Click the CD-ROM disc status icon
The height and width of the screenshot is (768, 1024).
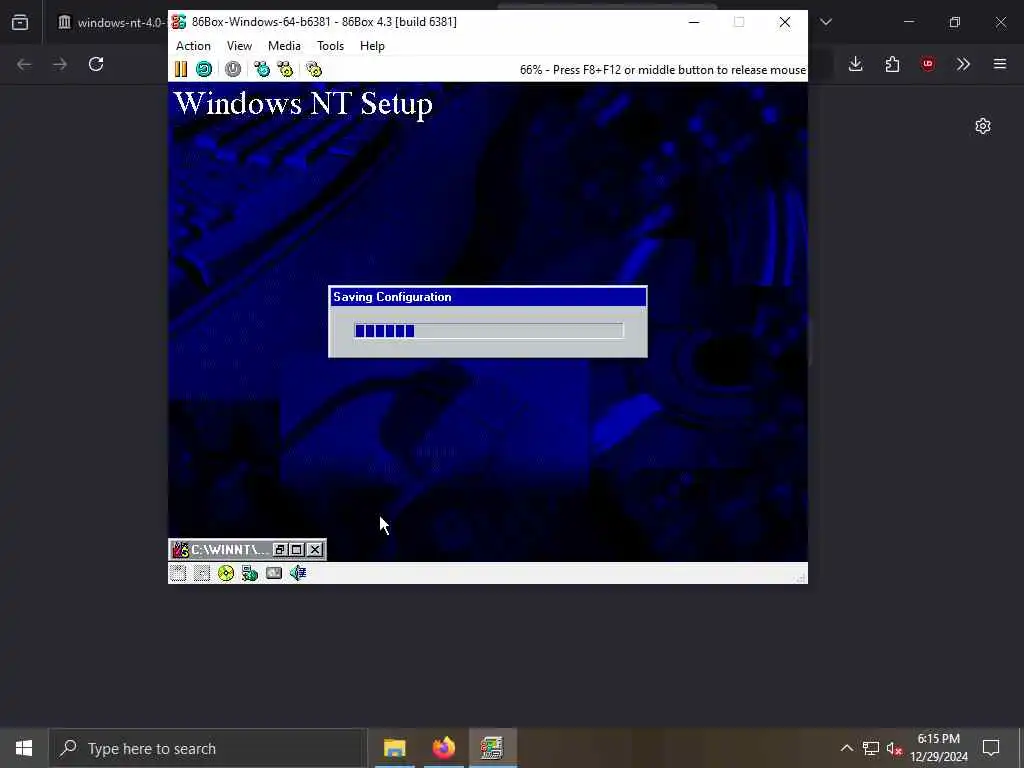coord(226,573)
